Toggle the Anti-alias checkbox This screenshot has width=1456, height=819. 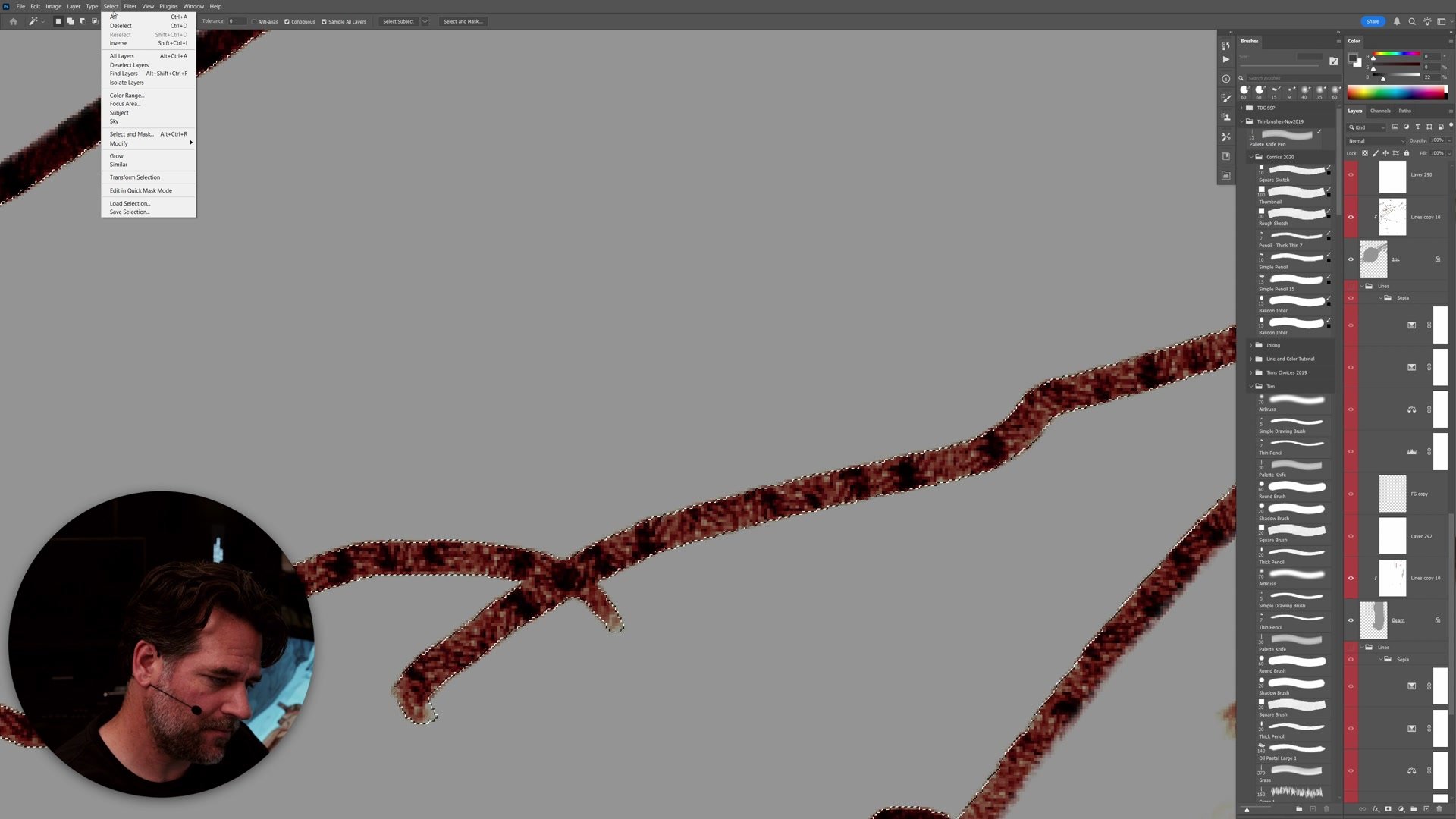coord(254,21)
